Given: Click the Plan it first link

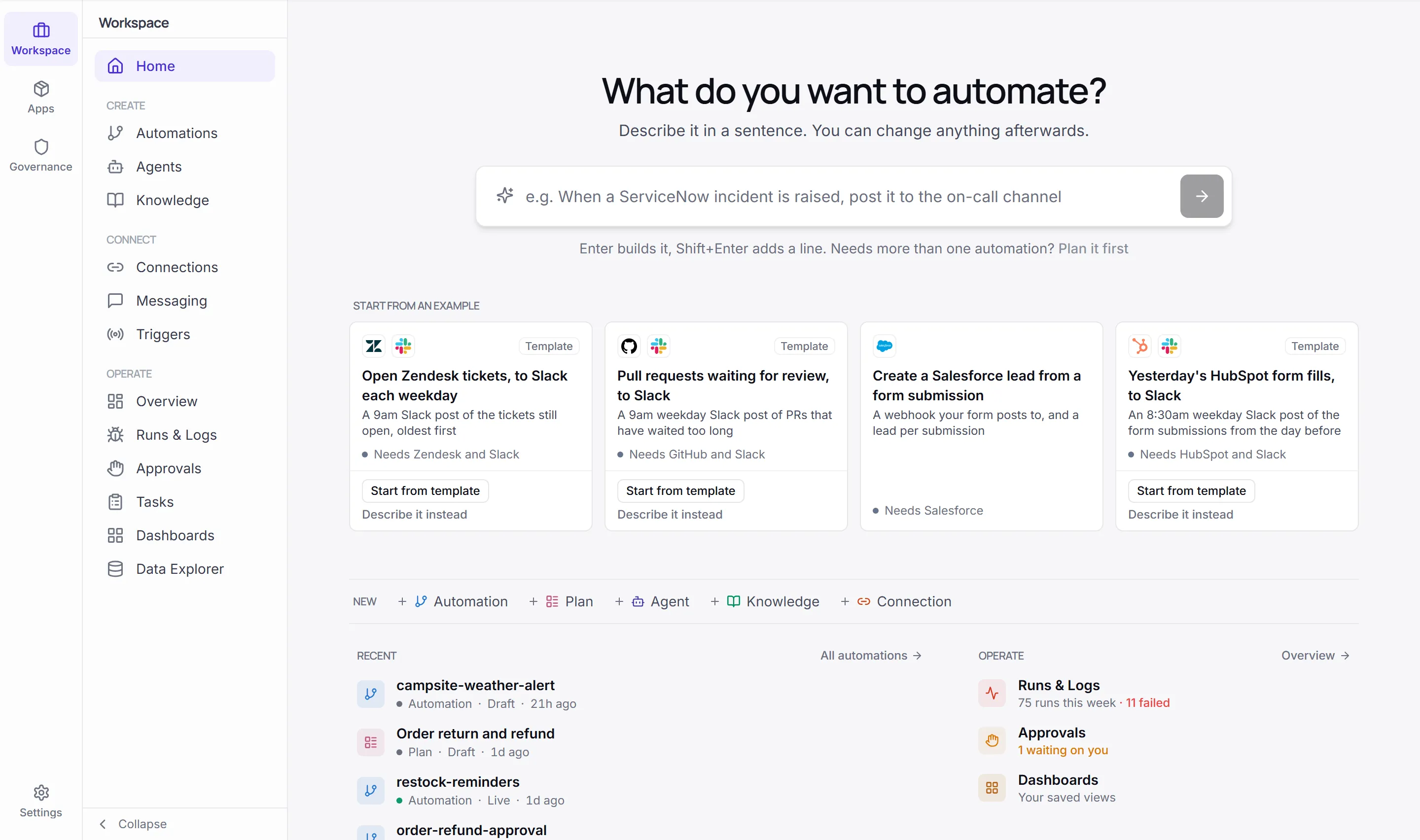Looking at the screenshot, I should [x=1093, y=248].
